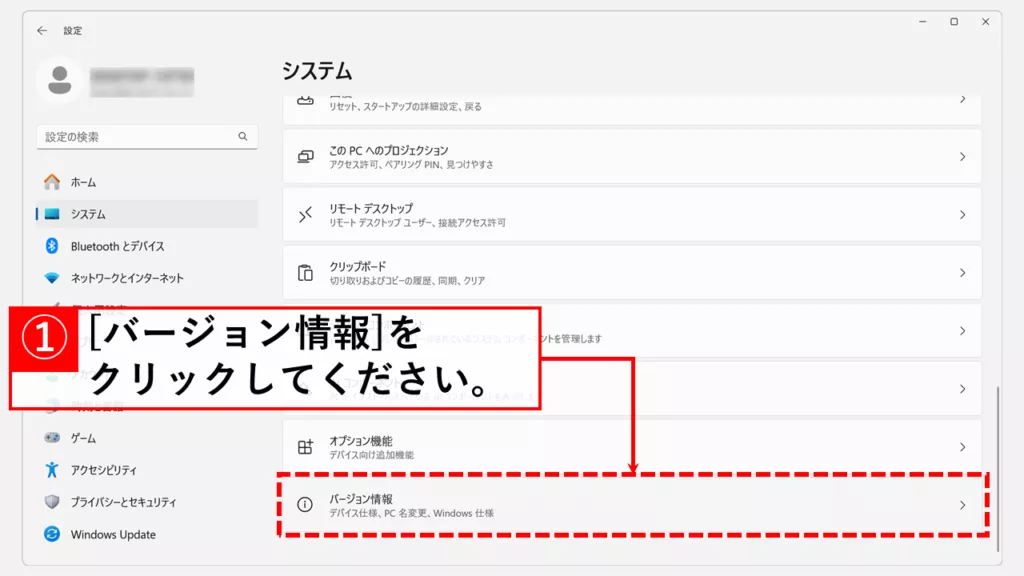
Task: Click the Home house icon
Action: pyautogui.click(x=52, y=182)
